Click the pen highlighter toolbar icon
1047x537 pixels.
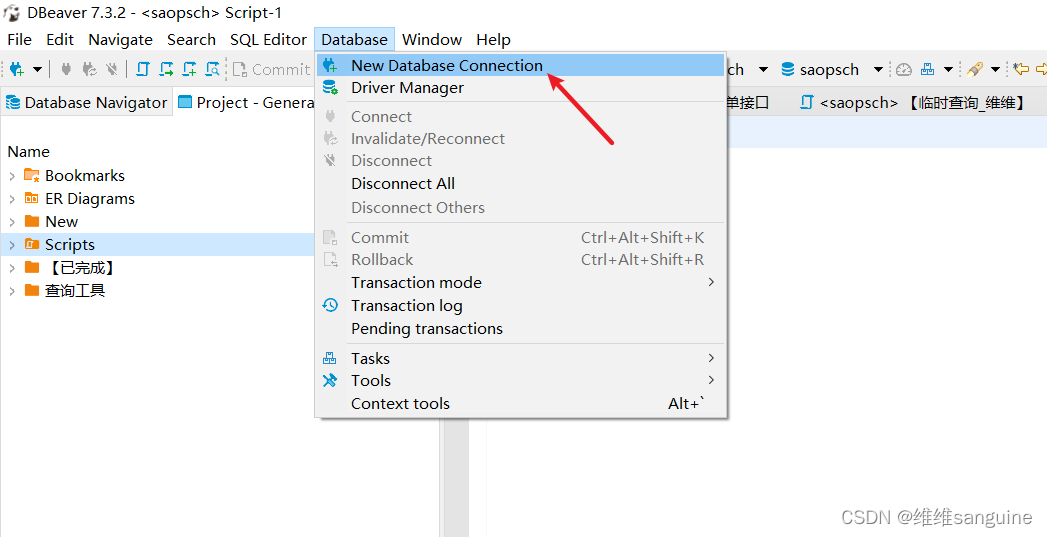click(x=975, y=69)
